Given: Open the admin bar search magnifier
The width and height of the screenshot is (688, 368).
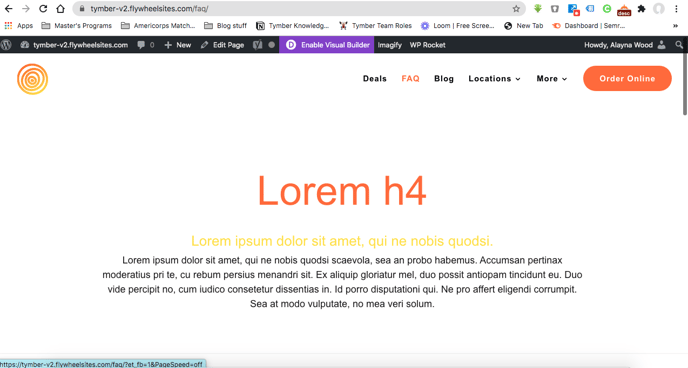Looking at the screenshot, I should (x=679, y=45).
